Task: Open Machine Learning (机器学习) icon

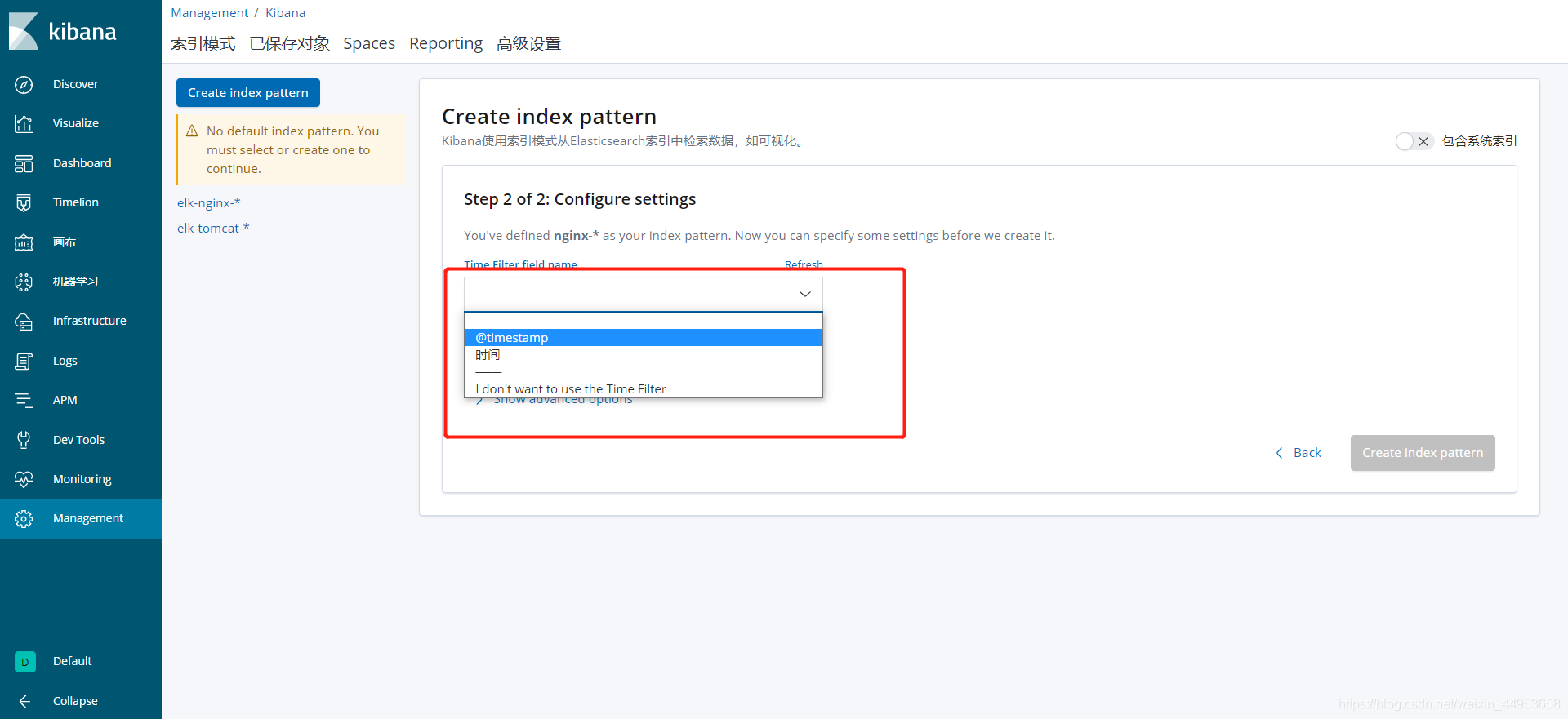Action: coord(24,282)
